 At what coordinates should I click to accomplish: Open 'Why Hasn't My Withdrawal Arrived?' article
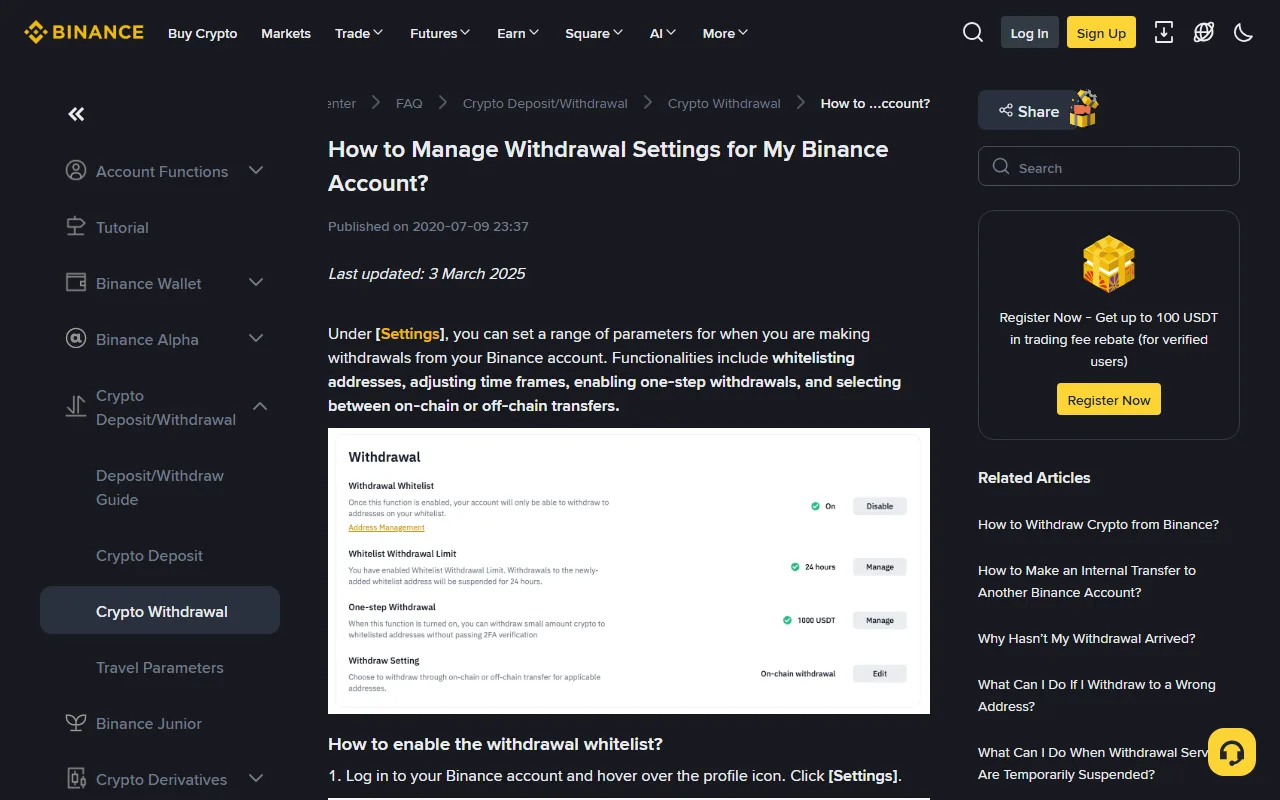pos(1087,638)
